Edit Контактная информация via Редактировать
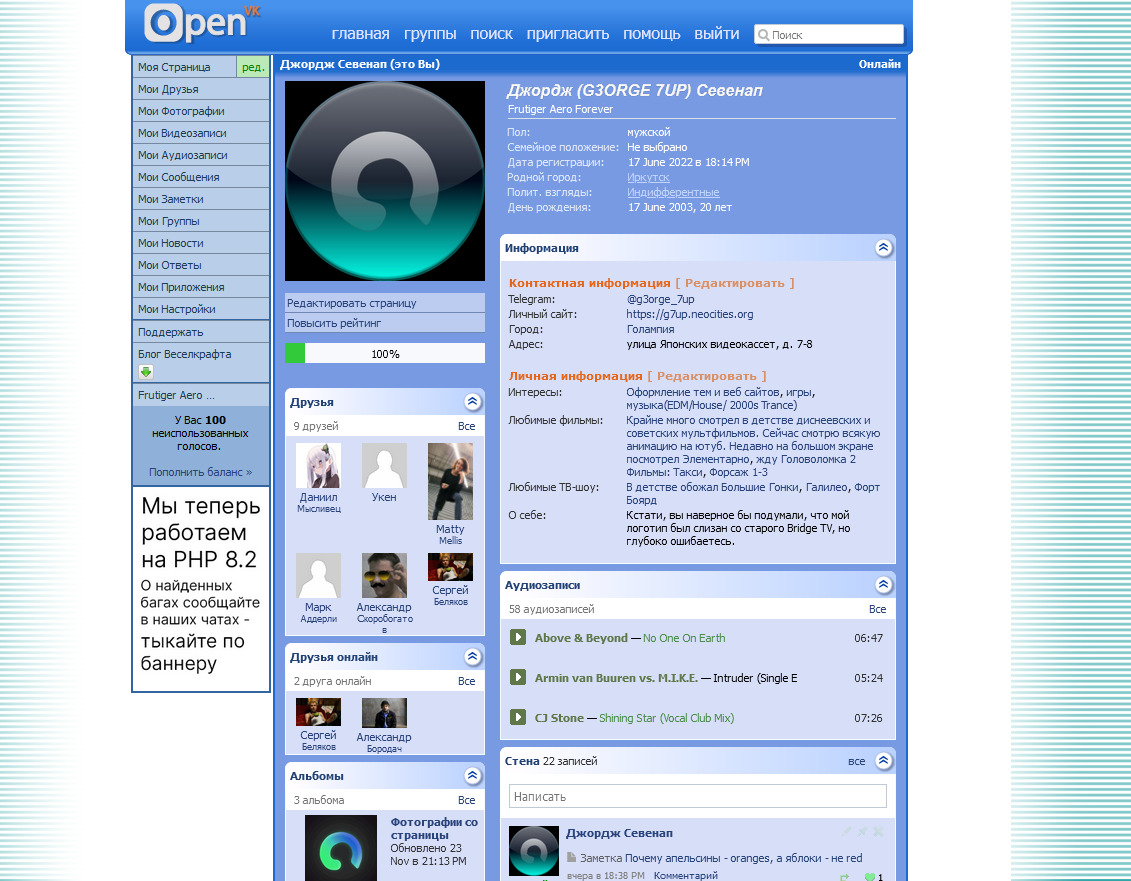Screen dimensions: 1131x881 (735, 283)
